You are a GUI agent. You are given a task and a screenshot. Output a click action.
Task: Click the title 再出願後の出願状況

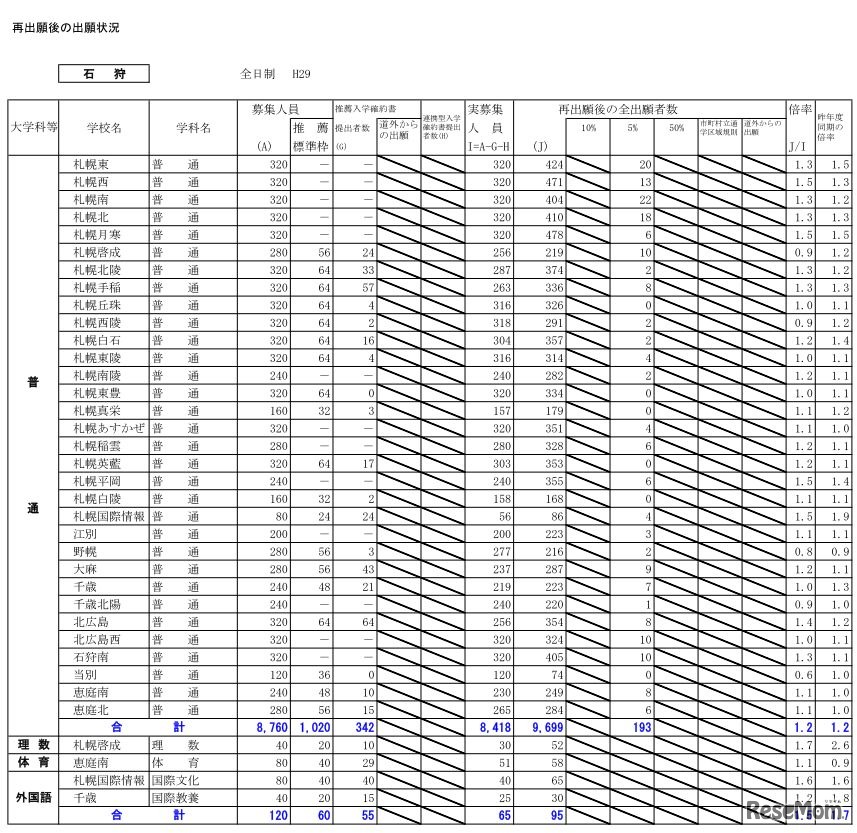66,27
